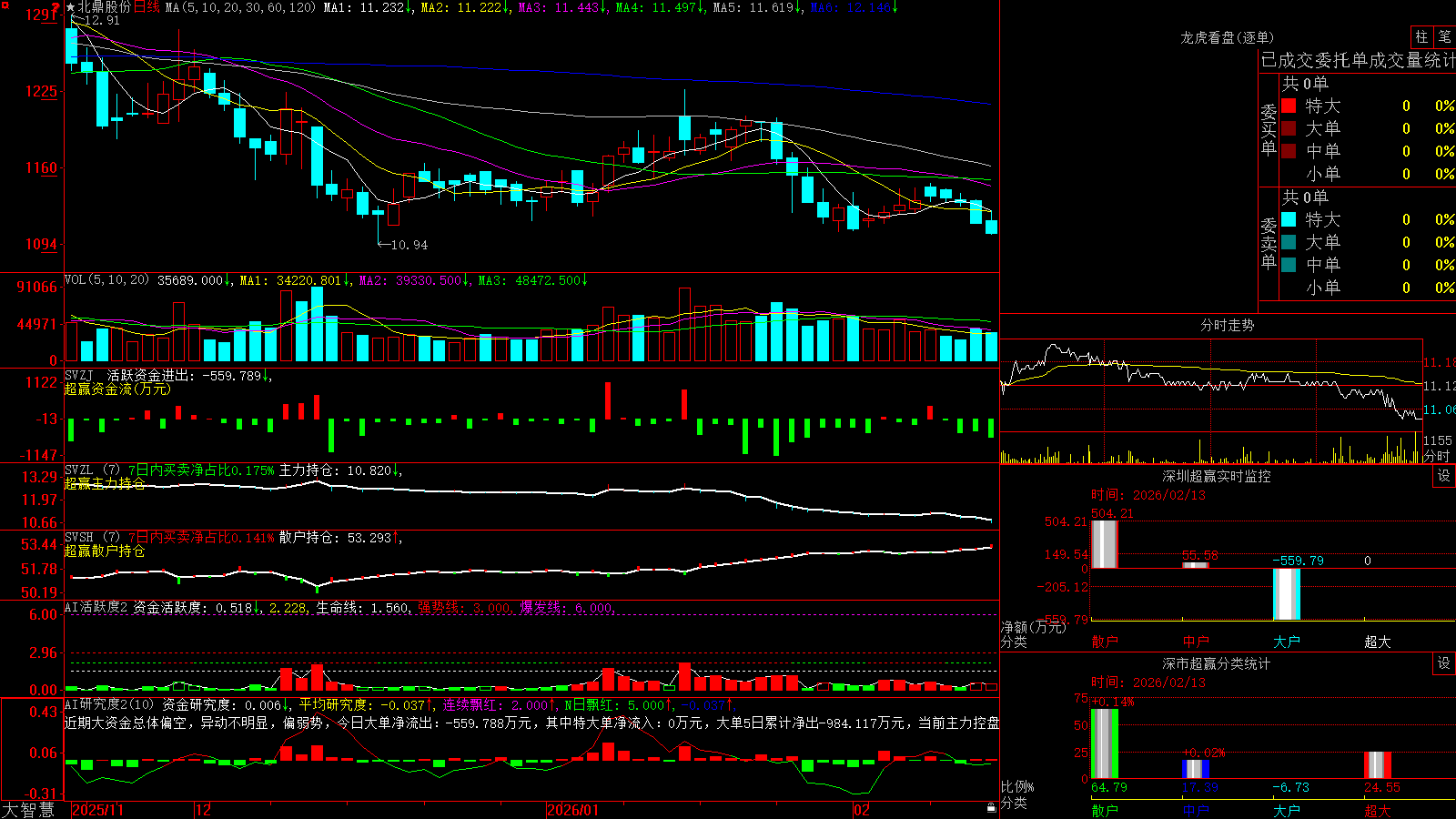Click the 深市超赢分类统计 panel title

click(1216, 663)
